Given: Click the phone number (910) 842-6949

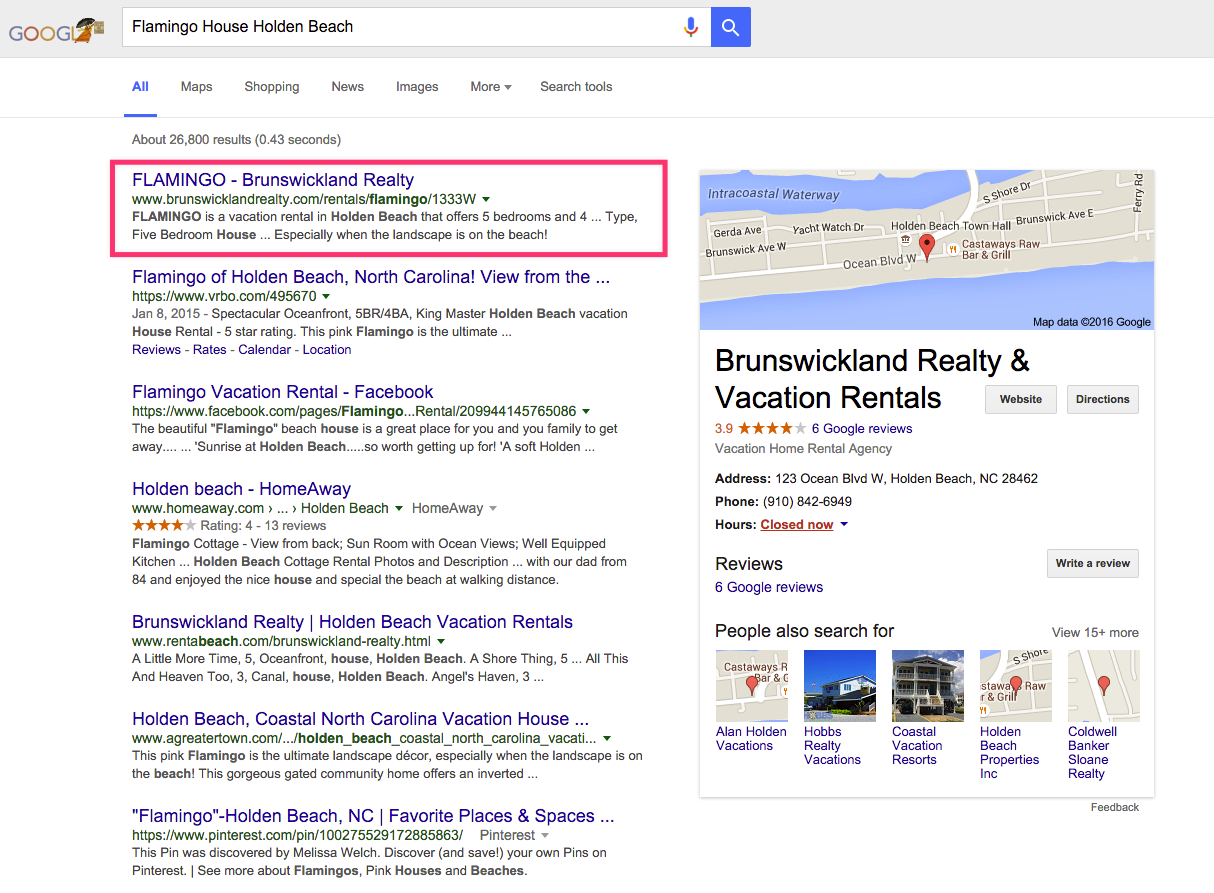Looking at the screenshot, I should click(807, 501).
